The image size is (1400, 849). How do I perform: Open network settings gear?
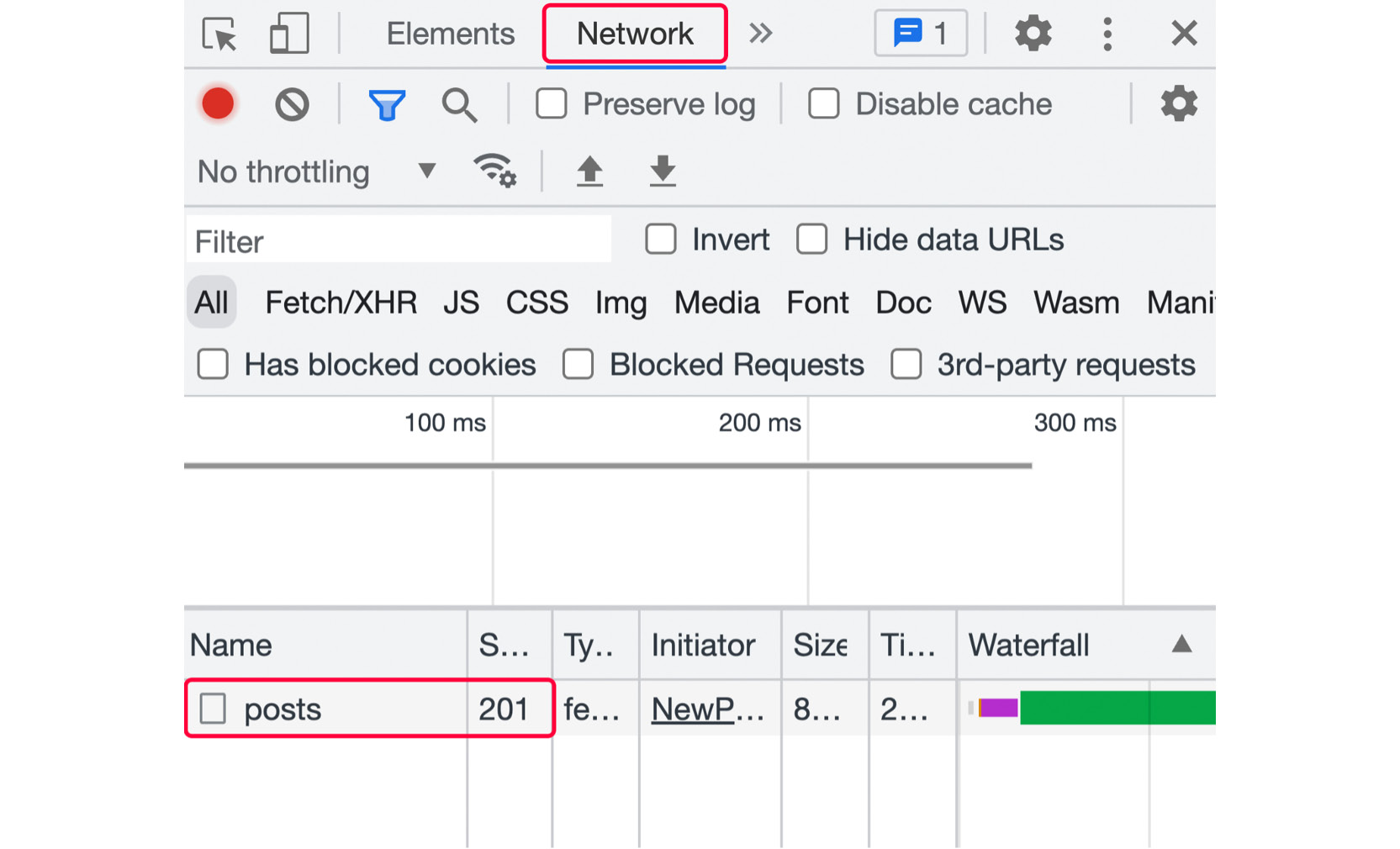[x=1178, y=103]
